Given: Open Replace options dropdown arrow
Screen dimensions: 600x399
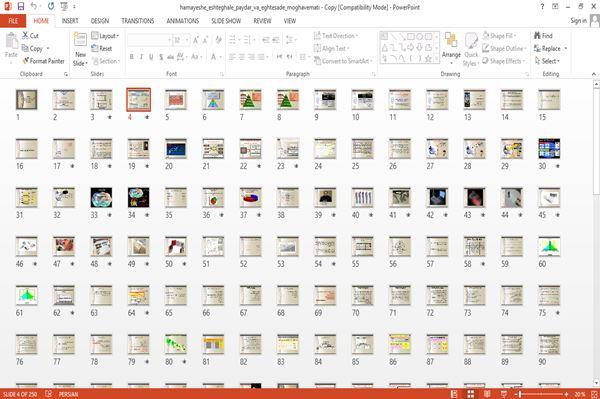Looking at the screenshot, I should point(566,49).
